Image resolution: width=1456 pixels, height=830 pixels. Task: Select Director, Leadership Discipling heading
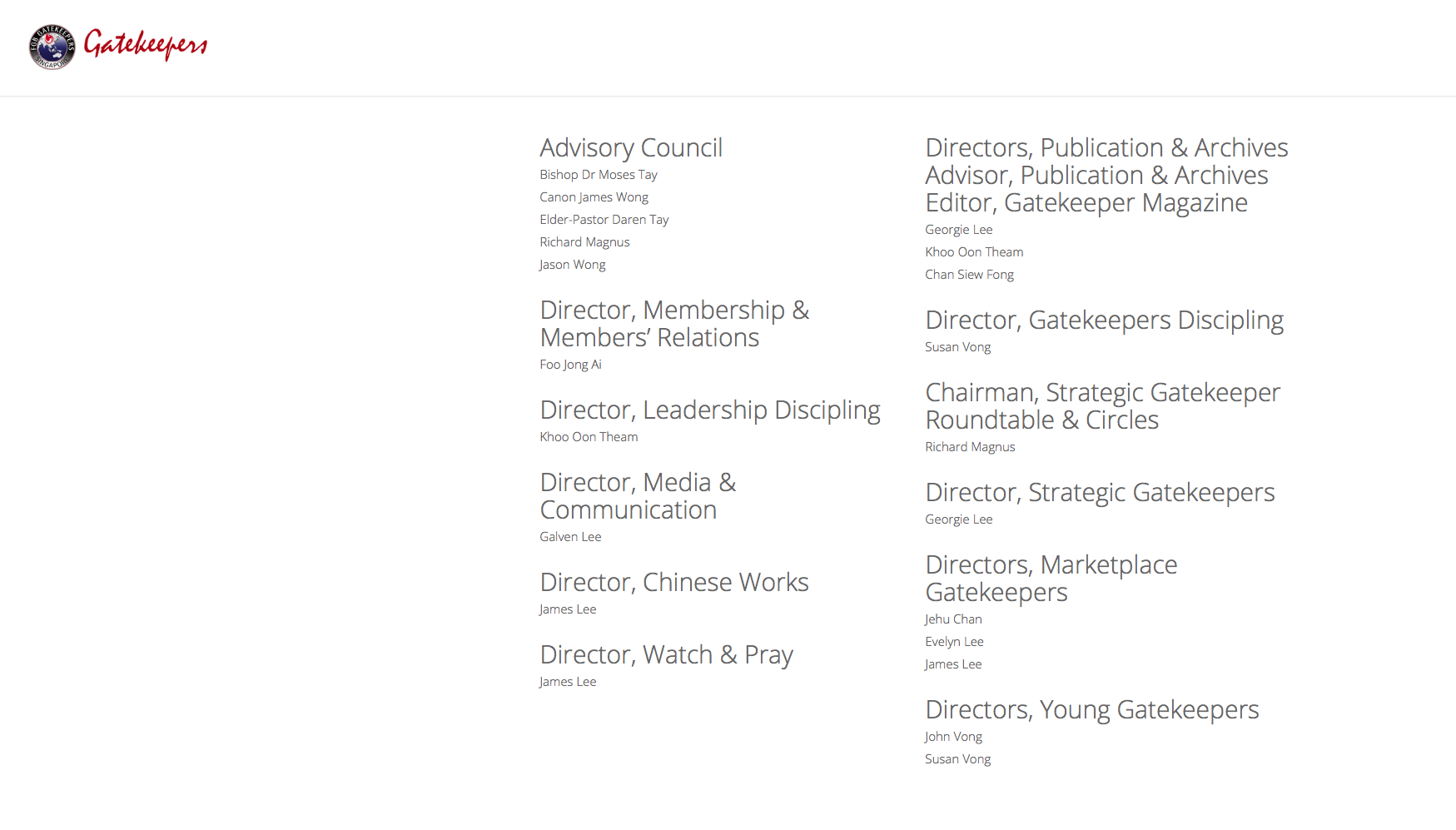[710, 410]
